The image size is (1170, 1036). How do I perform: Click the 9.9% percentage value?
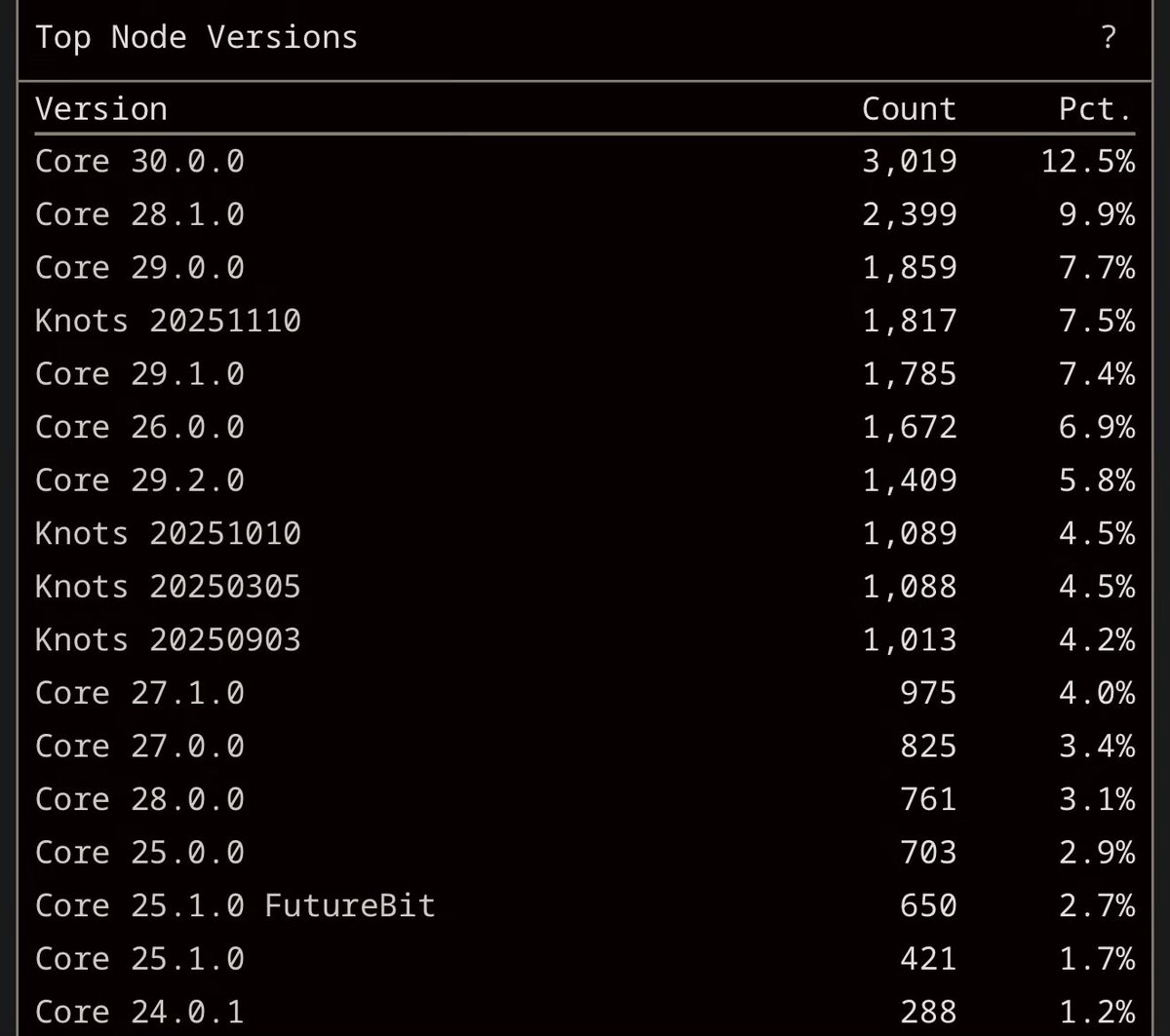pyautogui.click(x=1097, y=214)
